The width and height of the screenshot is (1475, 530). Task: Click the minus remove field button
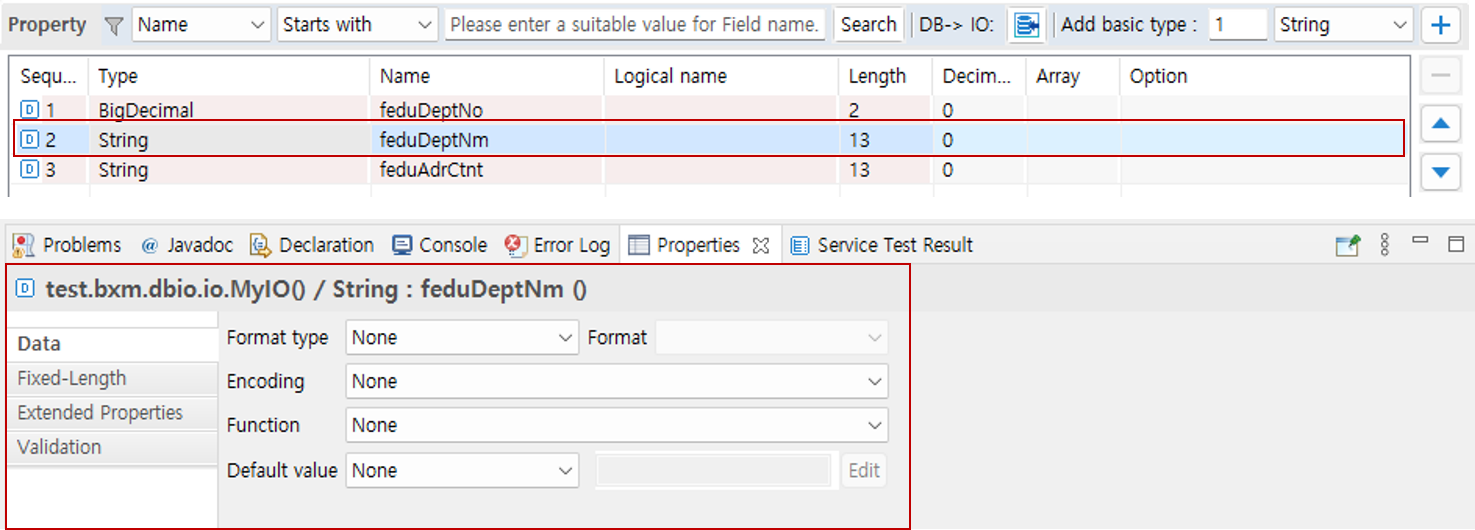(1440, 76)
